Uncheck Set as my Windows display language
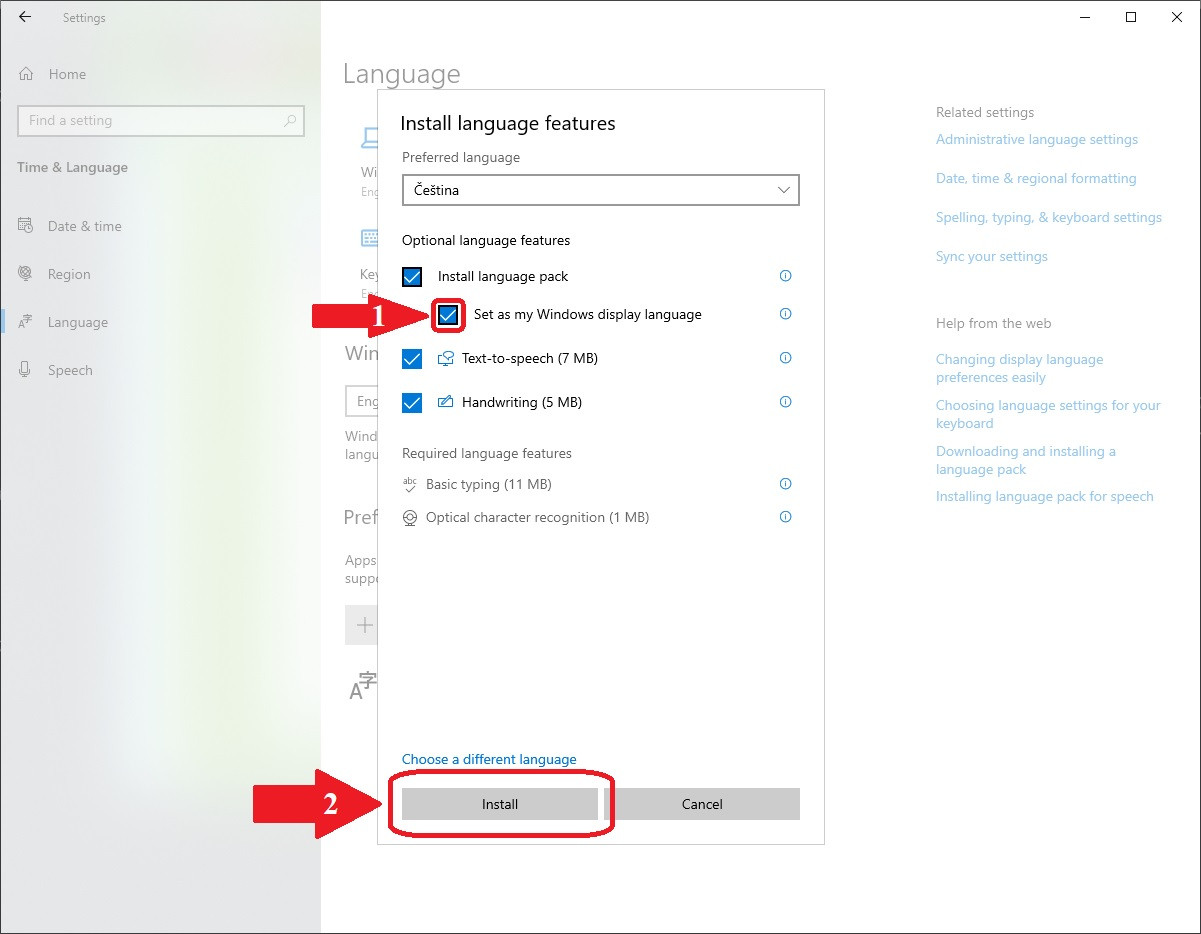Screen dimensions: 1201x934 448,315
